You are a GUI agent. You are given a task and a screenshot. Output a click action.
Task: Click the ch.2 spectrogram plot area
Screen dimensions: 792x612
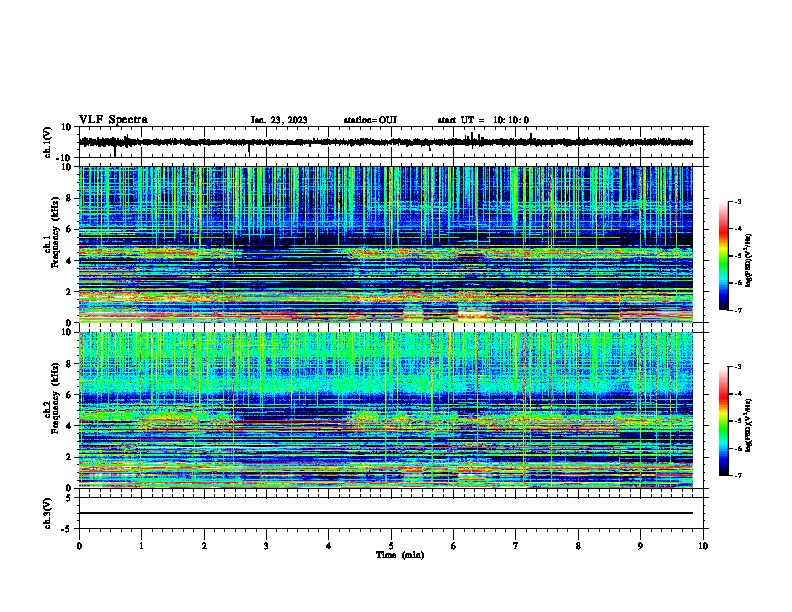[386, 410]
